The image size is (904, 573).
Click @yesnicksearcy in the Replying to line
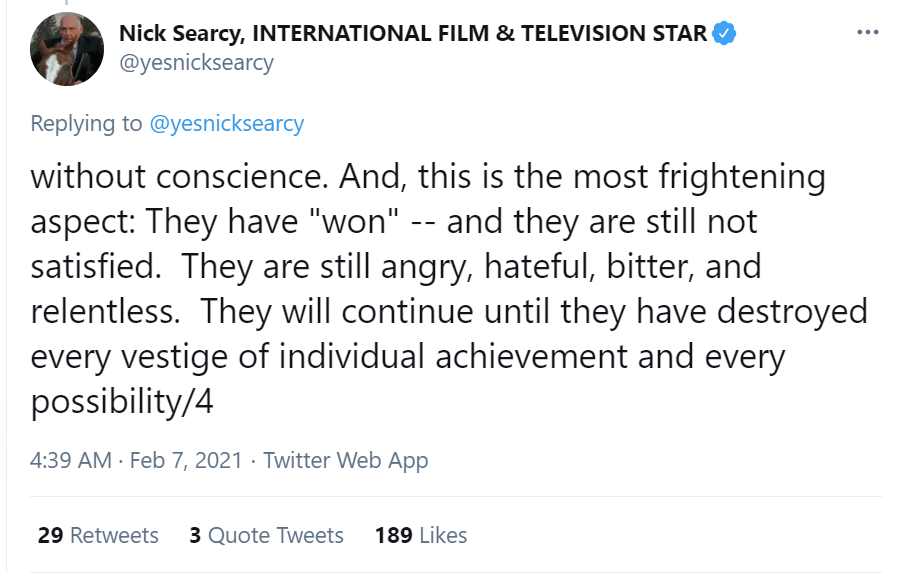tap(226, 124)
